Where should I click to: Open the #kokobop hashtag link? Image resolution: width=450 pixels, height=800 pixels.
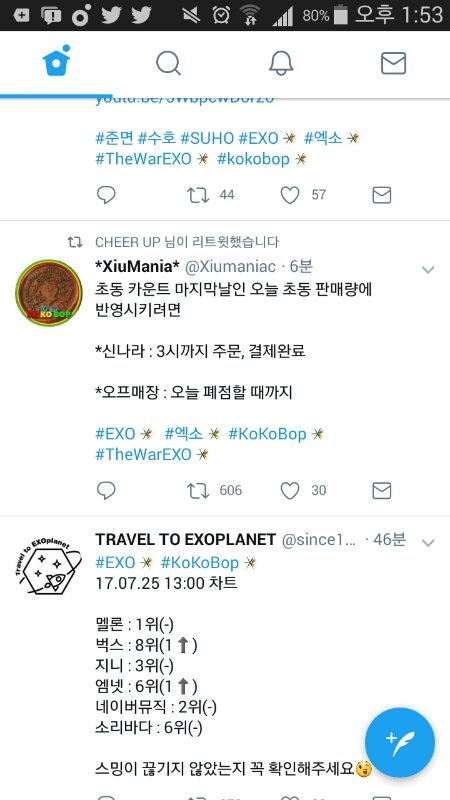tap(254, 159)
